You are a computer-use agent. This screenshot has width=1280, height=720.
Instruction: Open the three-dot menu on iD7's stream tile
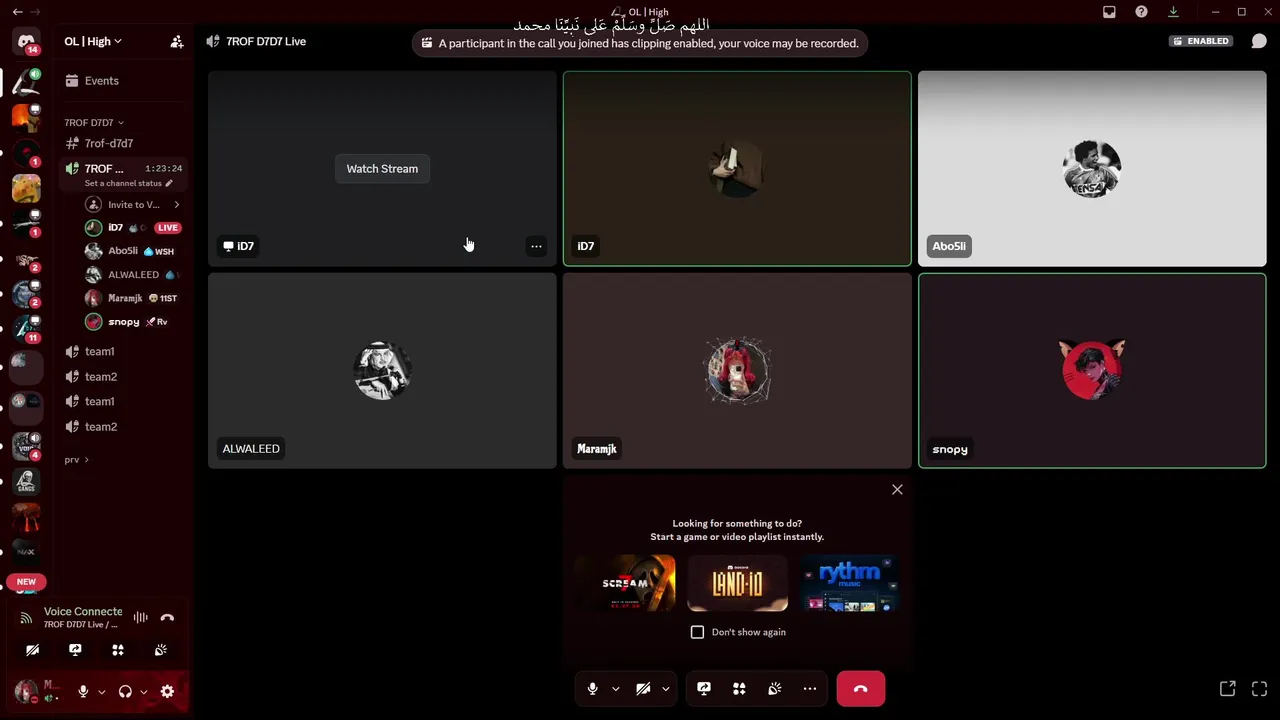coord(536,246)
